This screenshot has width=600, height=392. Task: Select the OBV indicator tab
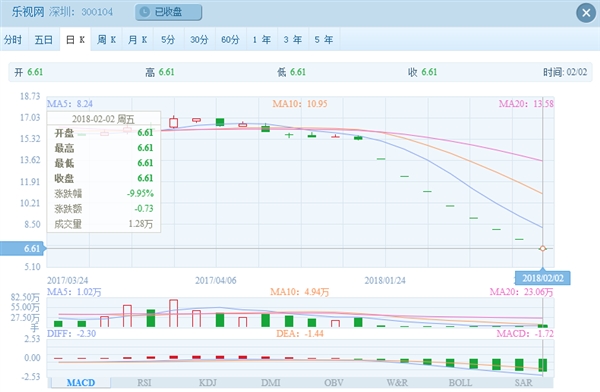tap(334, 382)
